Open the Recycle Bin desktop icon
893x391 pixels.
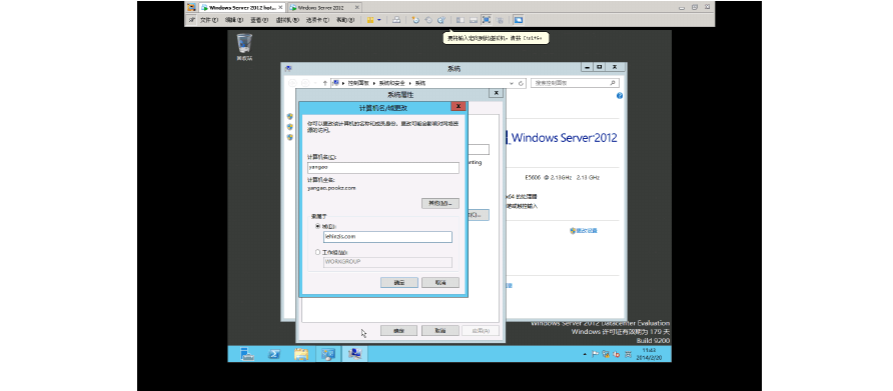(244, 47)
